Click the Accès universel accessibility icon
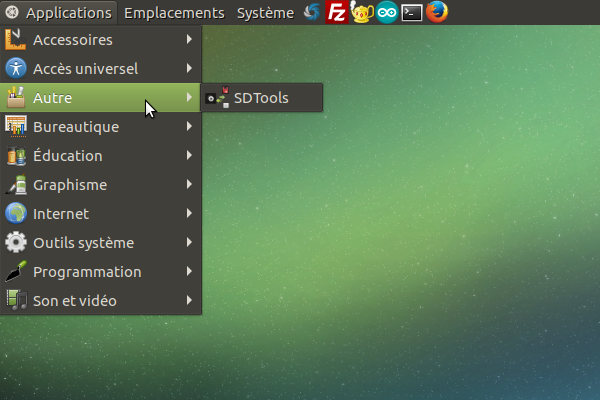 [16, 69]
